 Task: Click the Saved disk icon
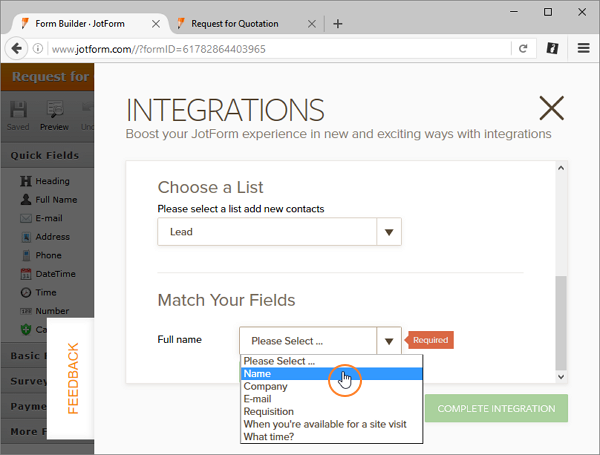click(x=19, y=111)
